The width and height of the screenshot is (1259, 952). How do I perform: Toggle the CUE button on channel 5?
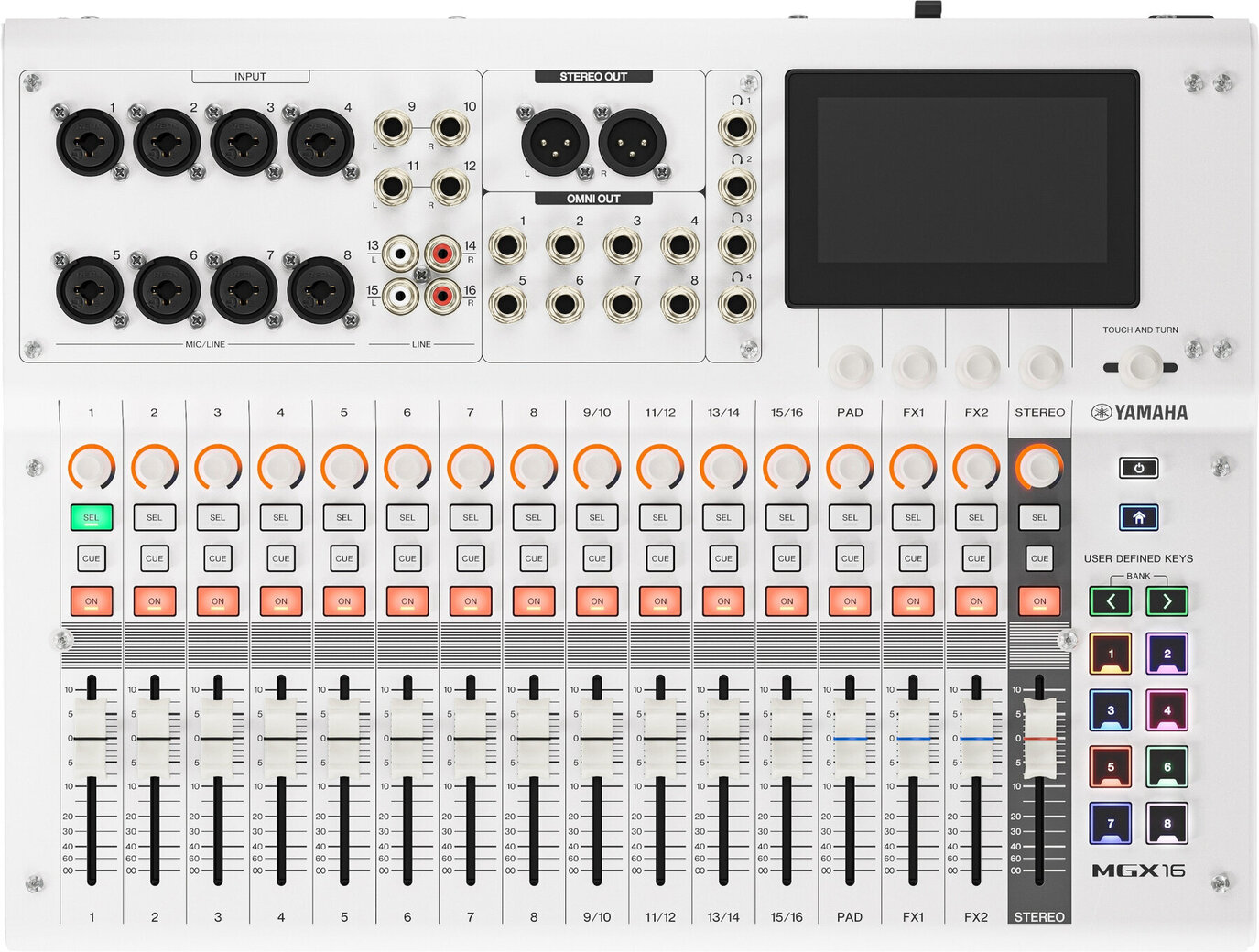click(x=344, y=558)
